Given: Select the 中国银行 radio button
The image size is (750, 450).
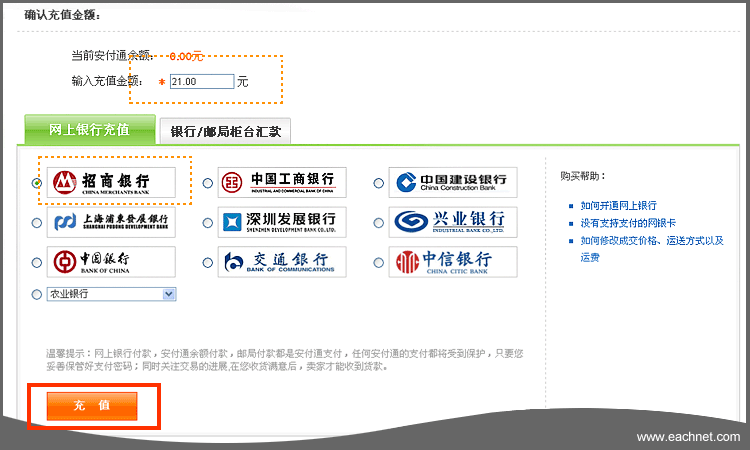Looking at the screenshot, I should coord(37,263).
